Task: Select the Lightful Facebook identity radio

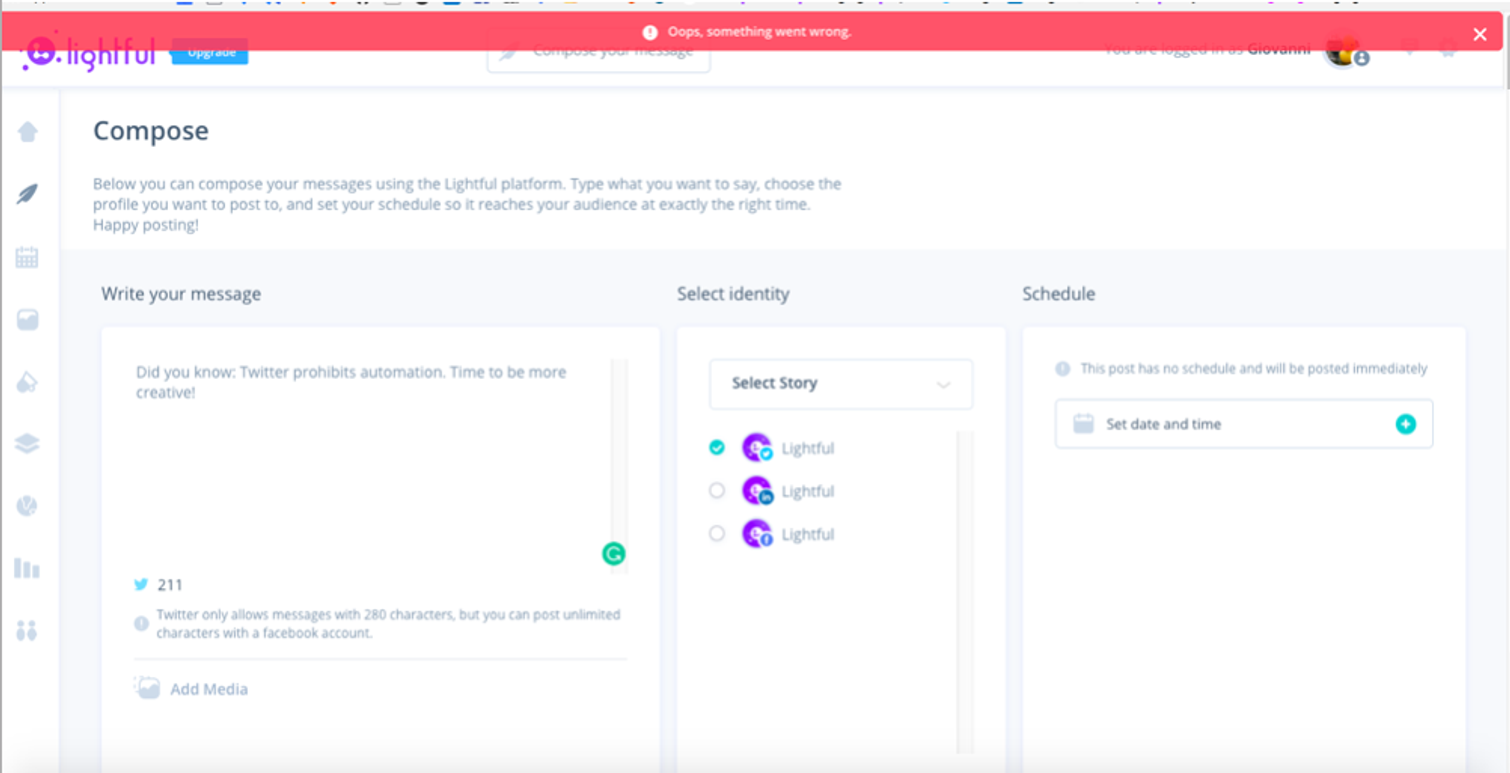Action: tap(716, 533)
